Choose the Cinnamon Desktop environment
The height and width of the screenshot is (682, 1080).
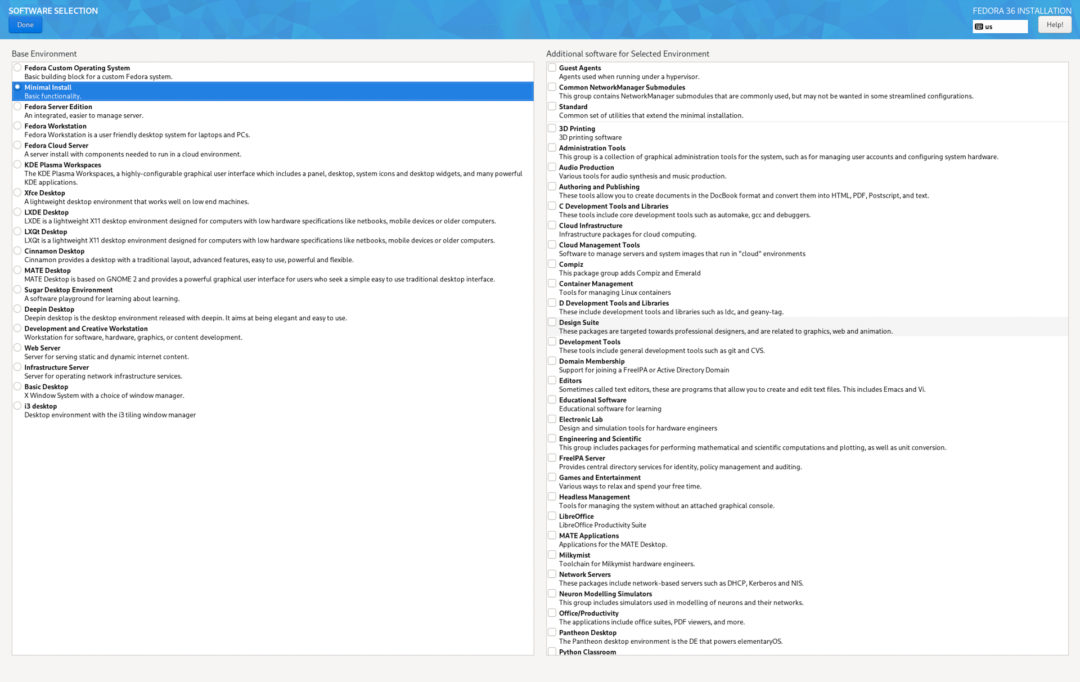(x=17, y=250)
